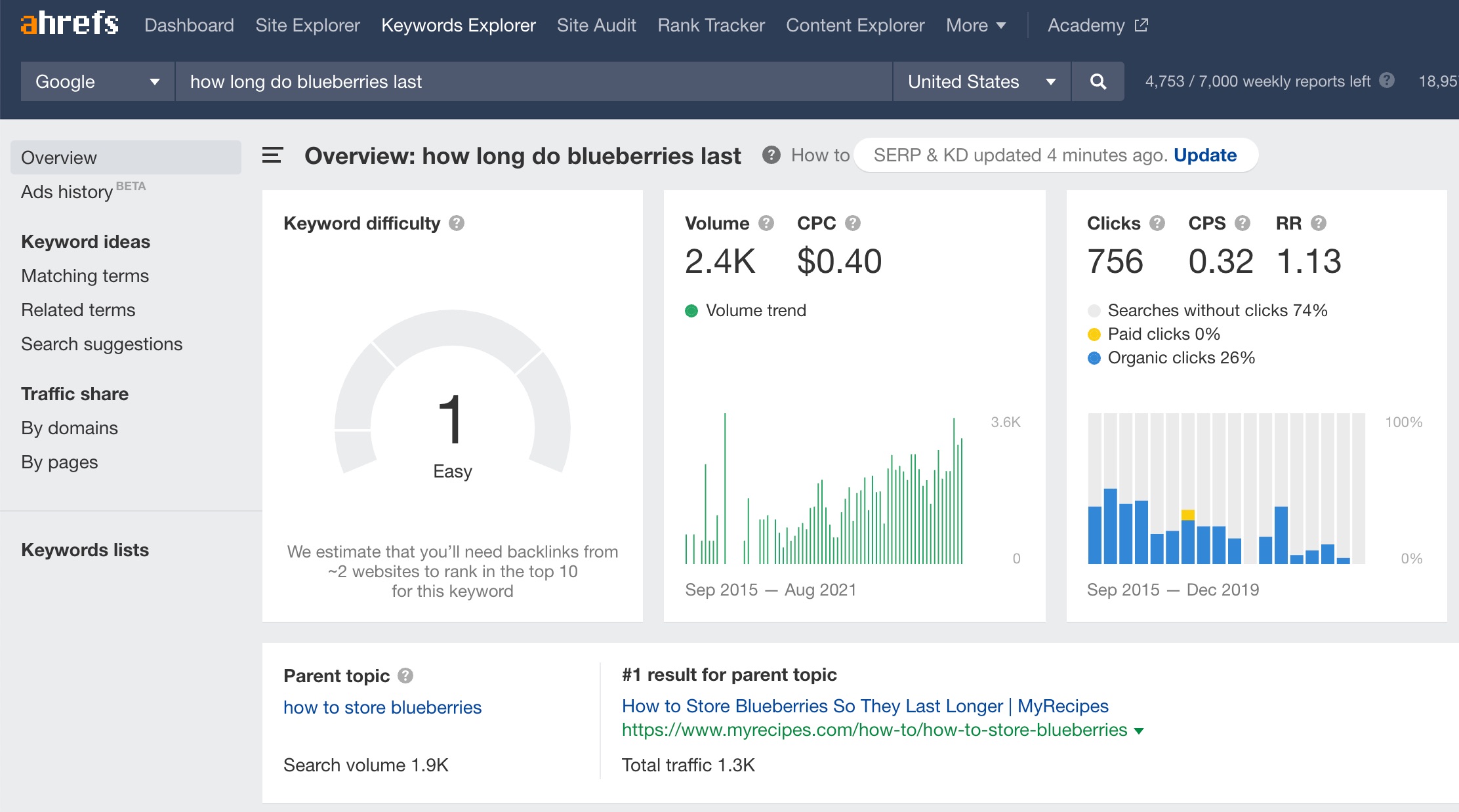The height and width of the screenshot is (812, 1459).
Task: Click green Volume trend legend dot
Action: 691,311
